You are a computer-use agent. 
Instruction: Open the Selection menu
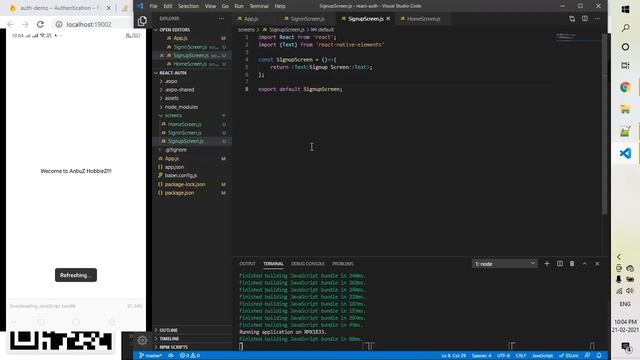click(188, 6)
